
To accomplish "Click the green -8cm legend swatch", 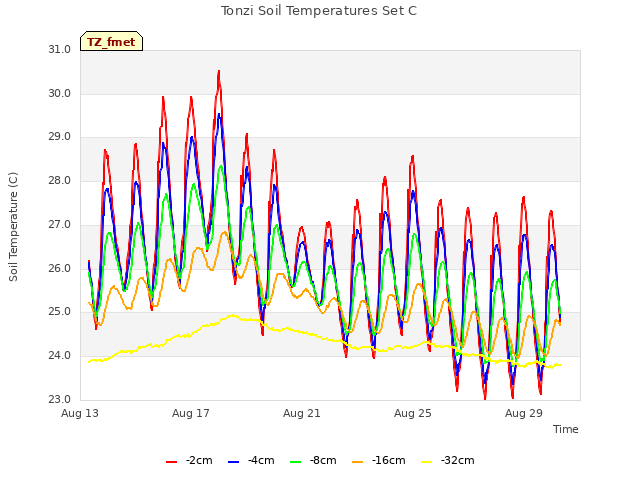I will click(295, 461).
